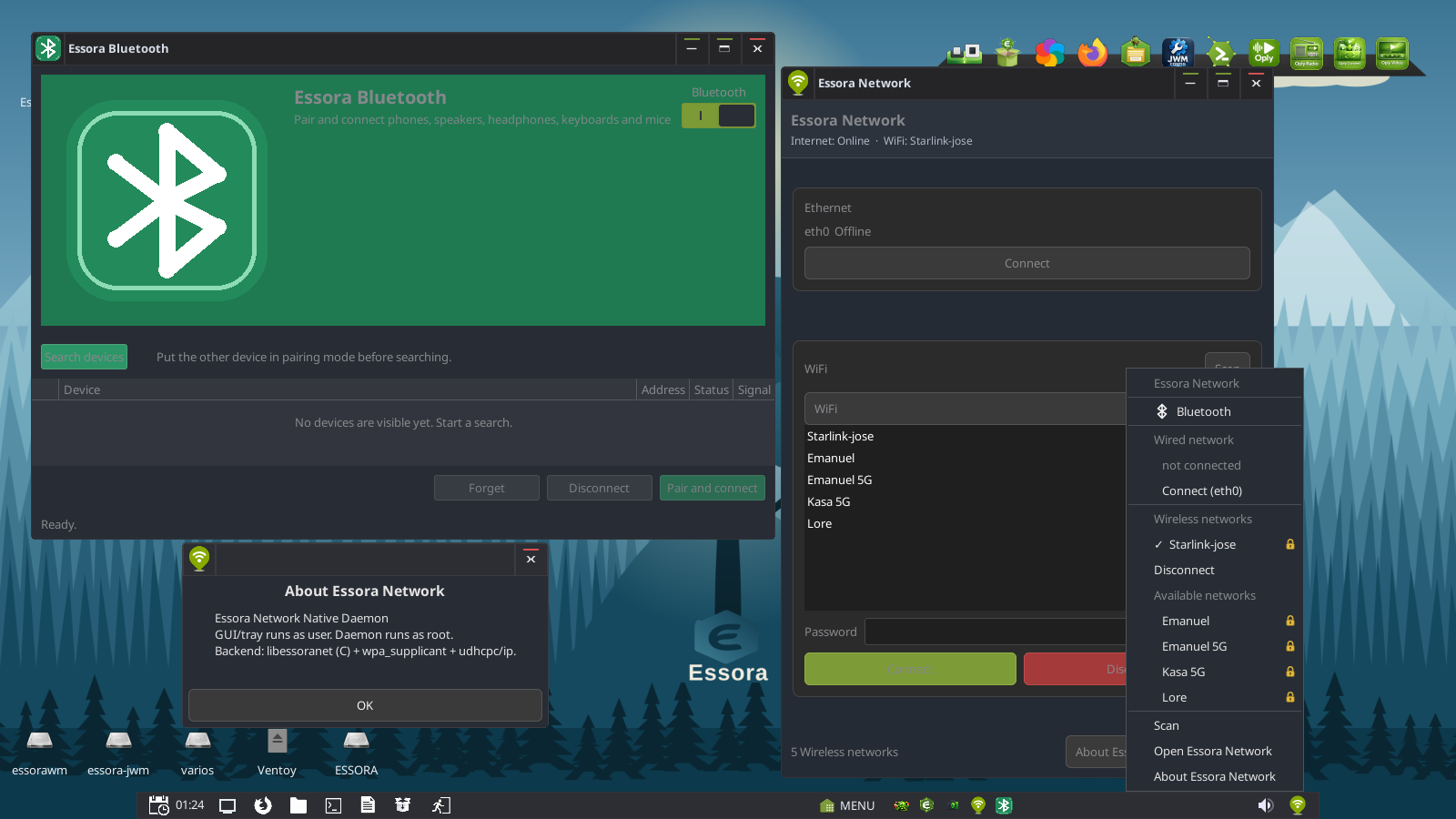Open the window switcher dock icon
The image size is (1456, 819).
(964, 54)
